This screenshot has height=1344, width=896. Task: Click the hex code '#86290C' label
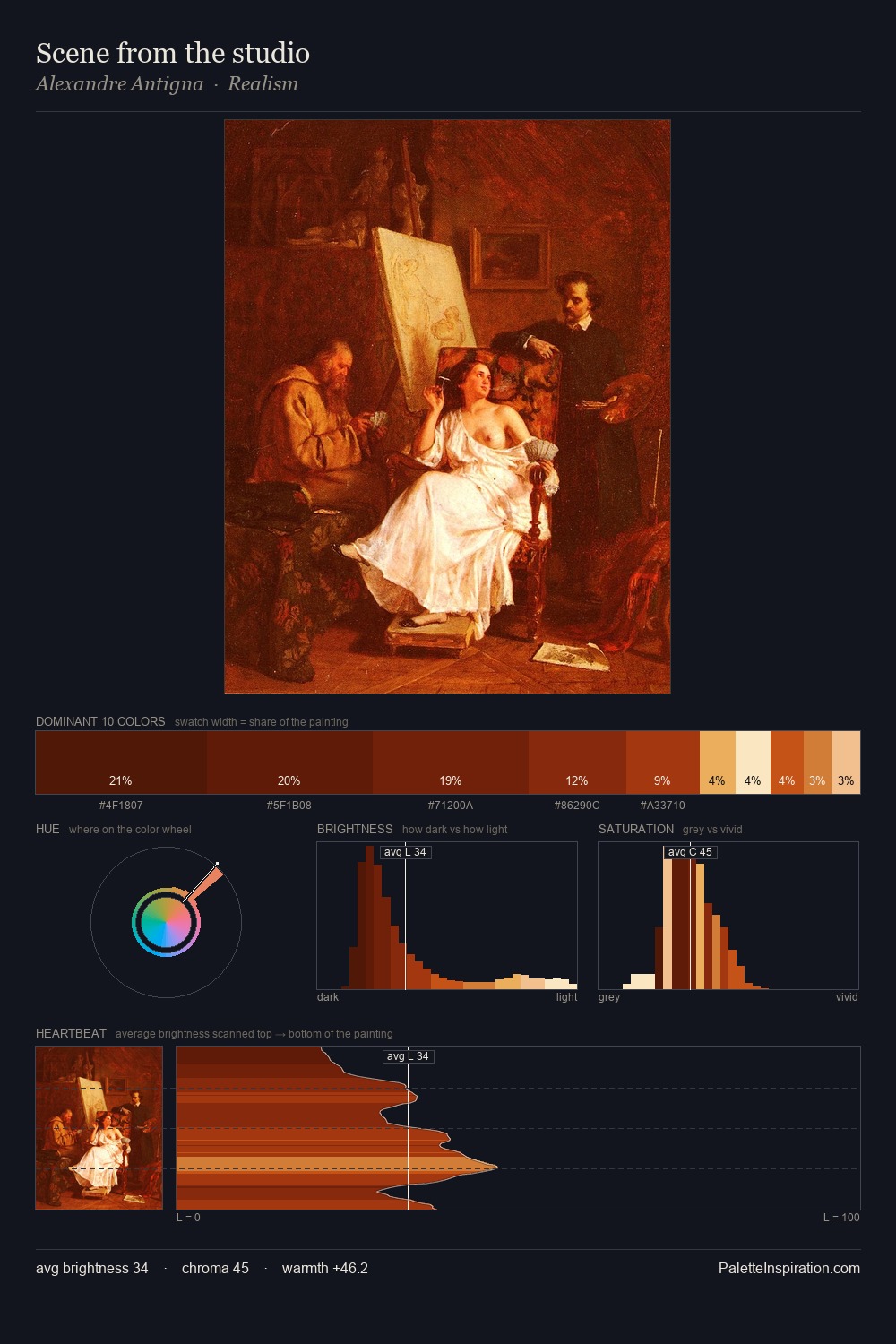[x=577, y=806]
